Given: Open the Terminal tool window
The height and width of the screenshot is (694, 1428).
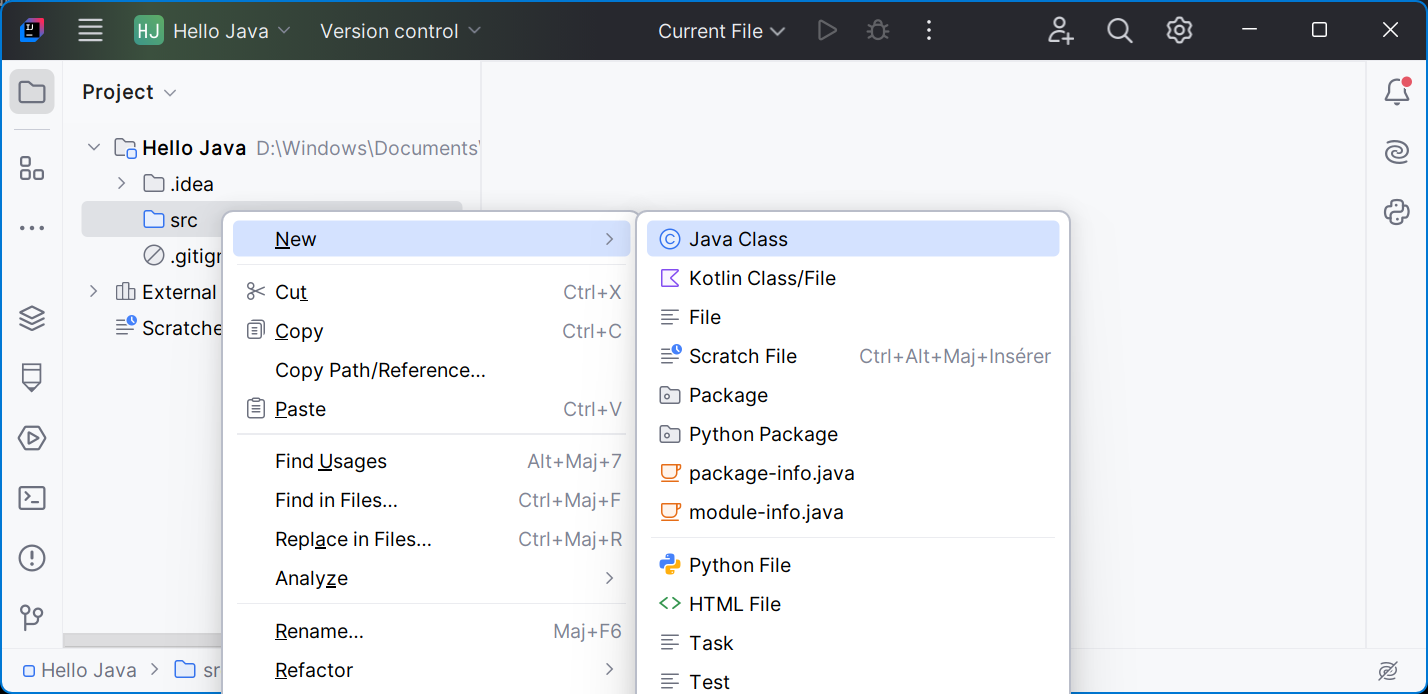Looking at the screenshot, I should 32,498.
